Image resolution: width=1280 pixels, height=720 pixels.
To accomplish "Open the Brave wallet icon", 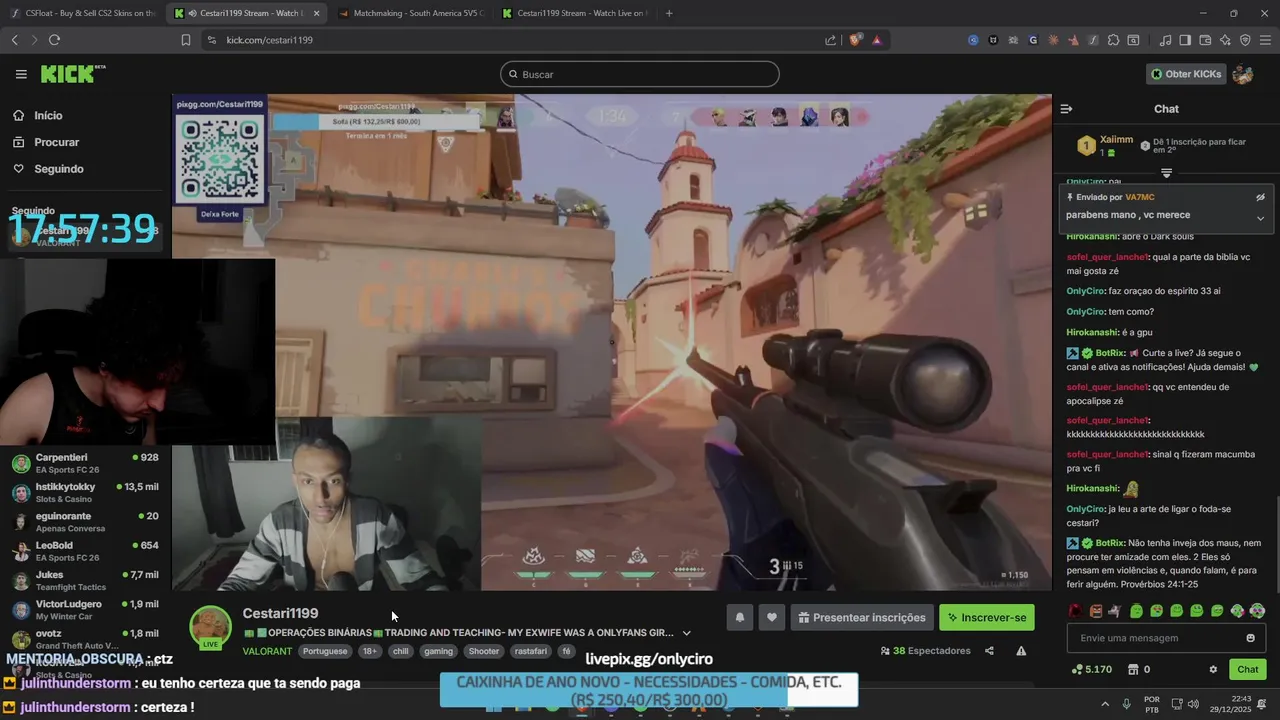I will click(x=1205, y=40).
